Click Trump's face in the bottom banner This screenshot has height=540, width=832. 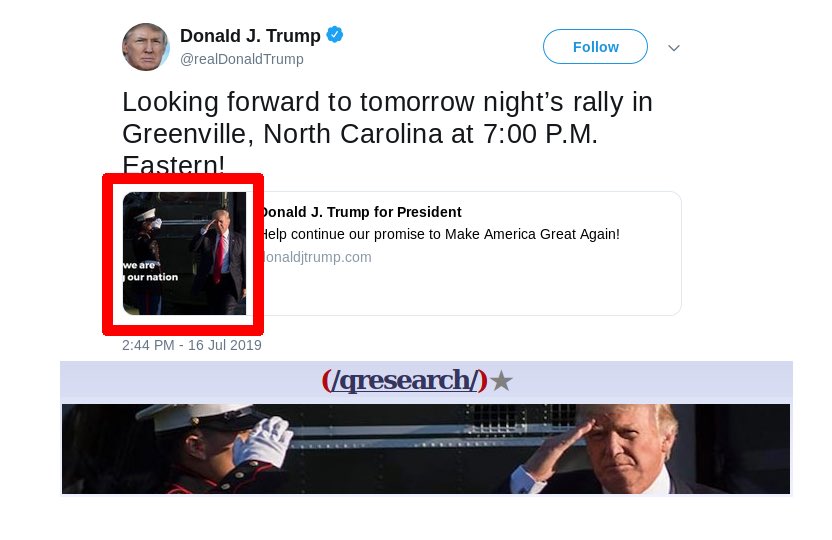[631, 446]
